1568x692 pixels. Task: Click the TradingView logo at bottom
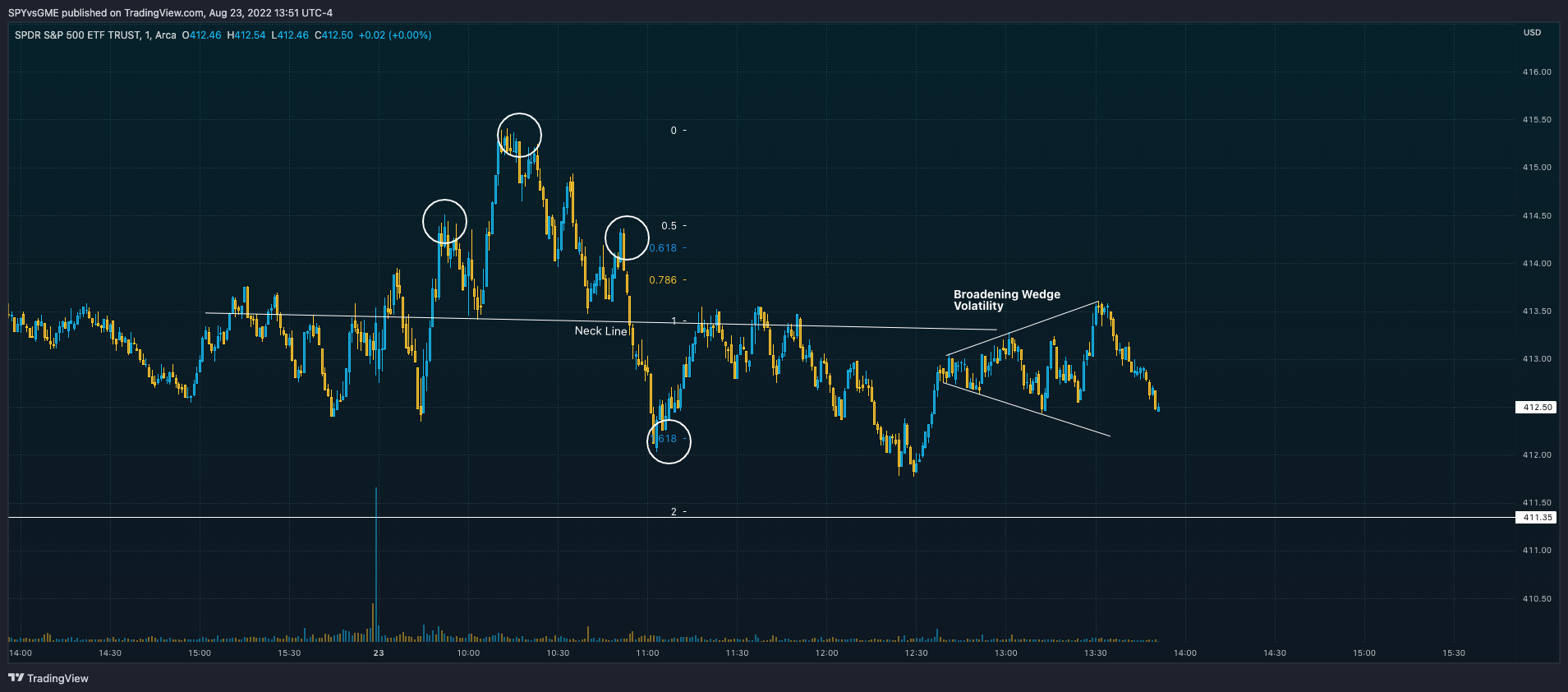pos(48,678)
